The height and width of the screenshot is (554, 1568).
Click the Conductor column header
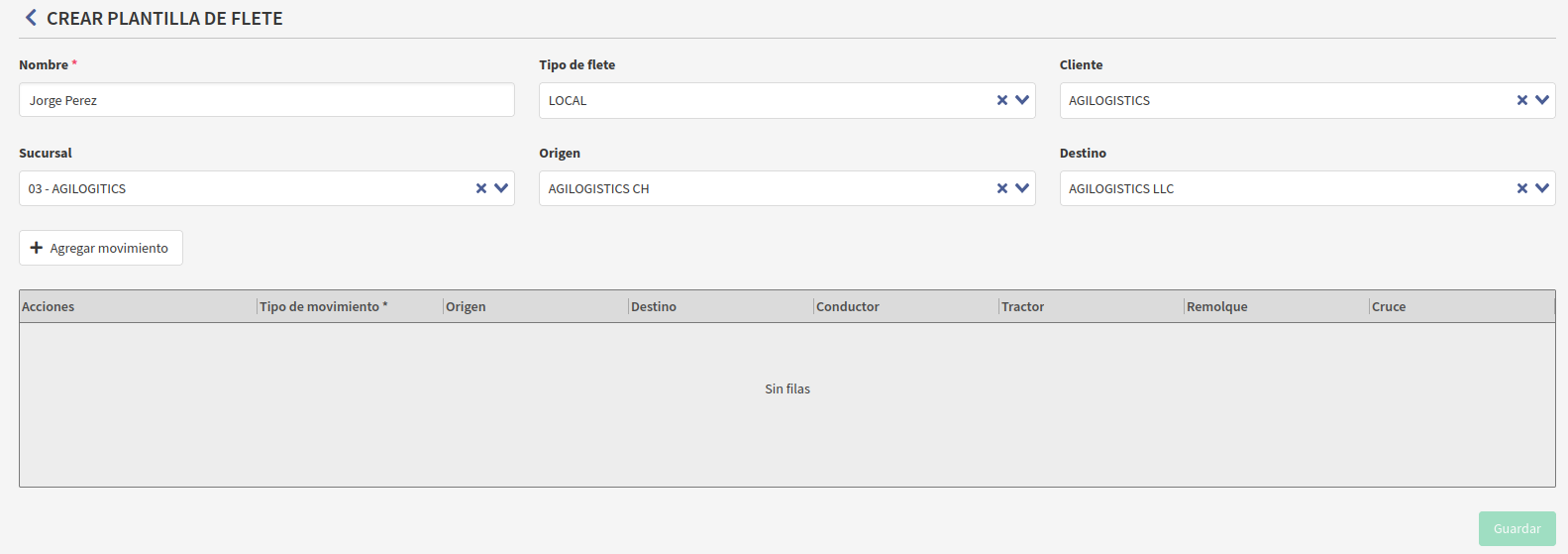pos(848,307)
